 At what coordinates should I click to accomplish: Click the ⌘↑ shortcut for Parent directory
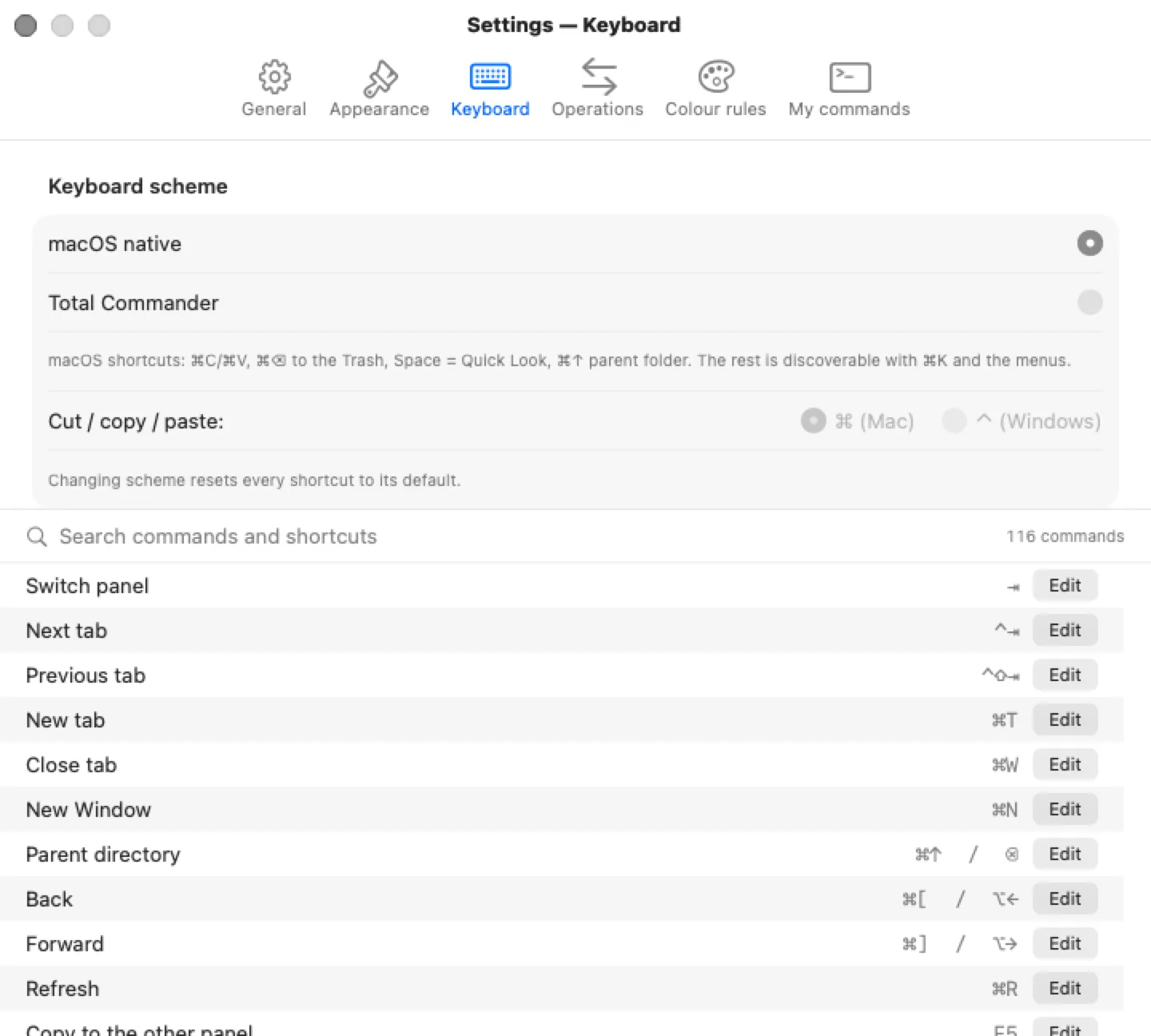pos(928,855)
